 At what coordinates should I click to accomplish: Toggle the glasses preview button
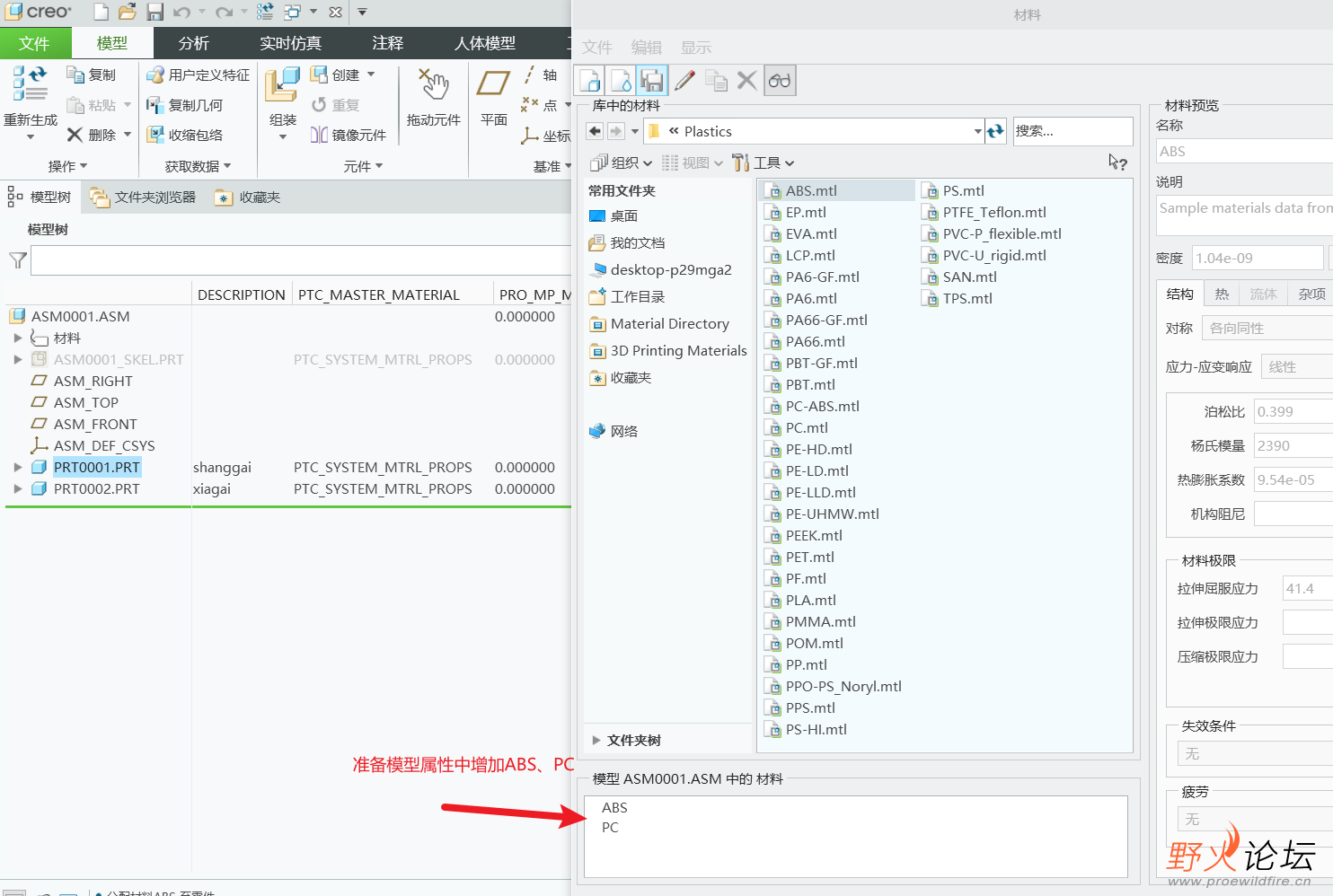pyautogui.click(x=780, y=81)
